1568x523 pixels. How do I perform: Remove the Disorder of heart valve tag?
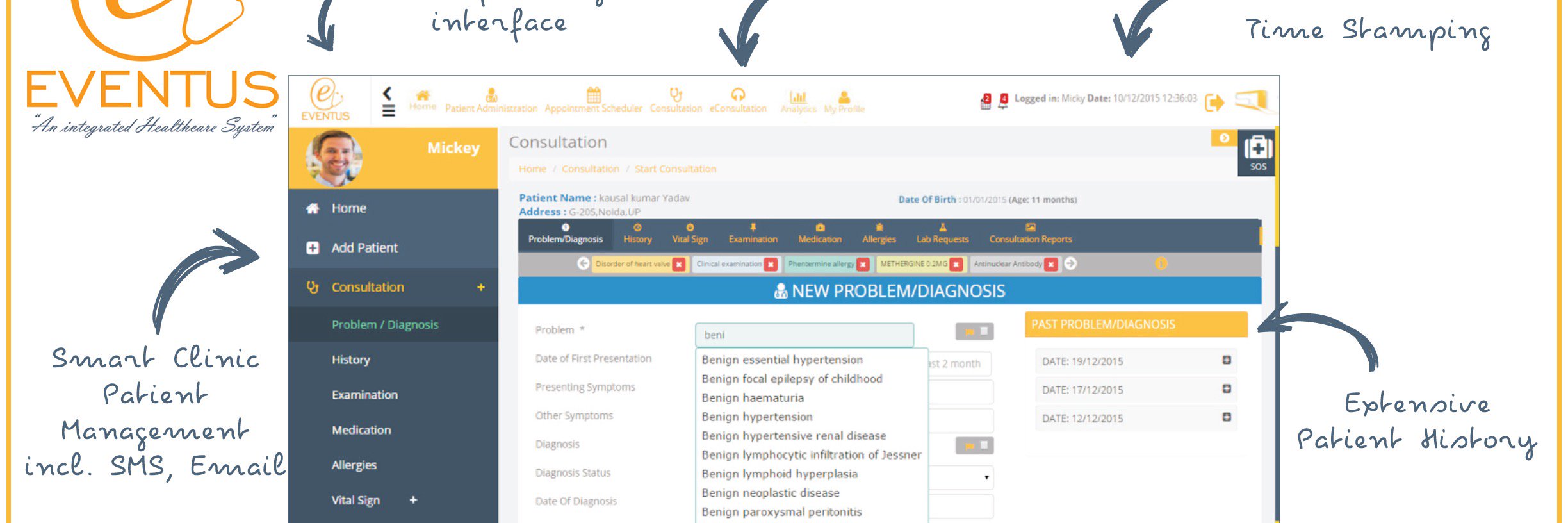(x=679, y=264)
